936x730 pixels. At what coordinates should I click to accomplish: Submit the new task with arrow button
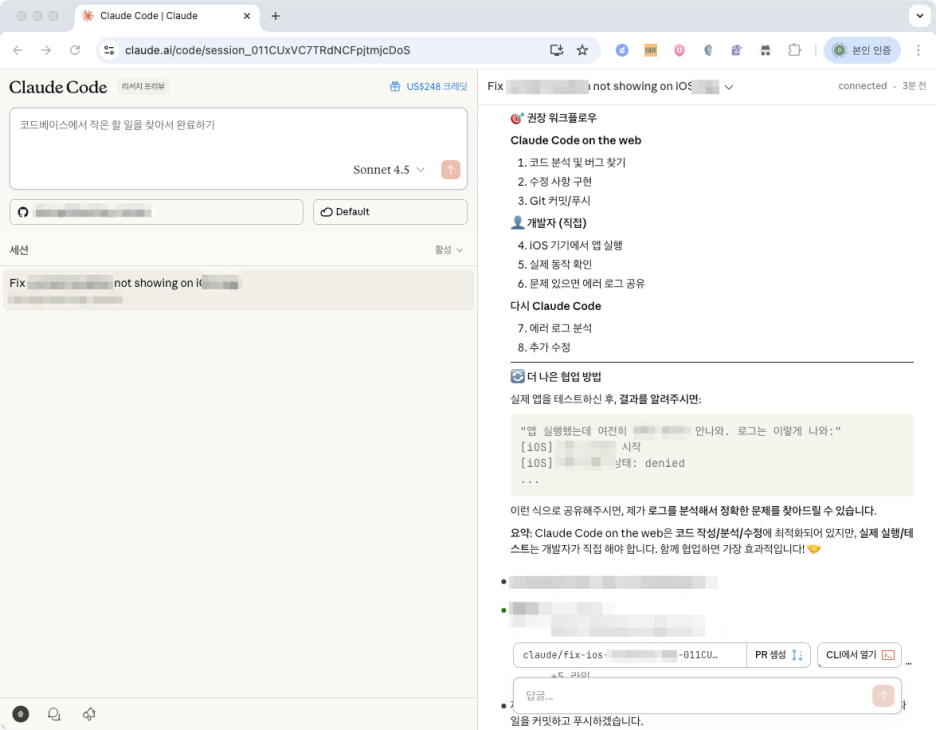[451, 170]
